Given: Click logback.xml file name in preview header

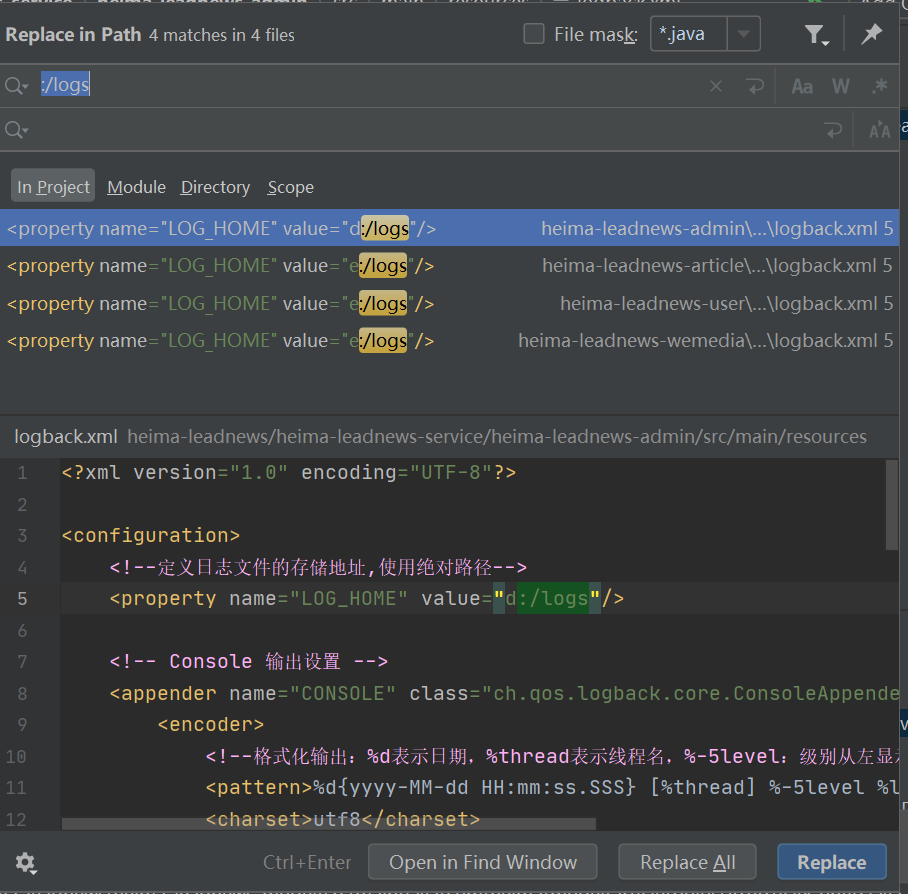Looking at the screenshot, I should [66, 437].
